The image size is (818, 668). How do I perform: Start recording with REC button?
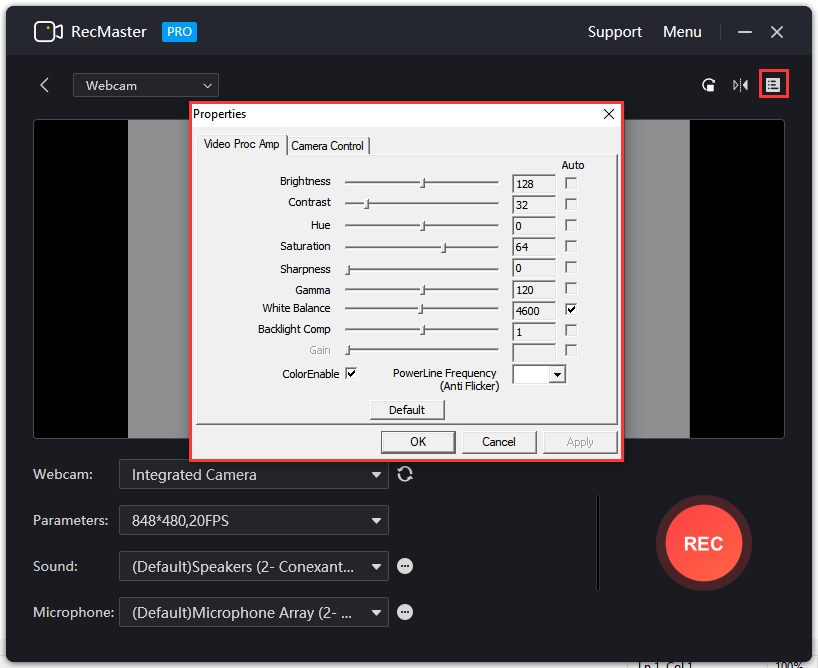703,543
